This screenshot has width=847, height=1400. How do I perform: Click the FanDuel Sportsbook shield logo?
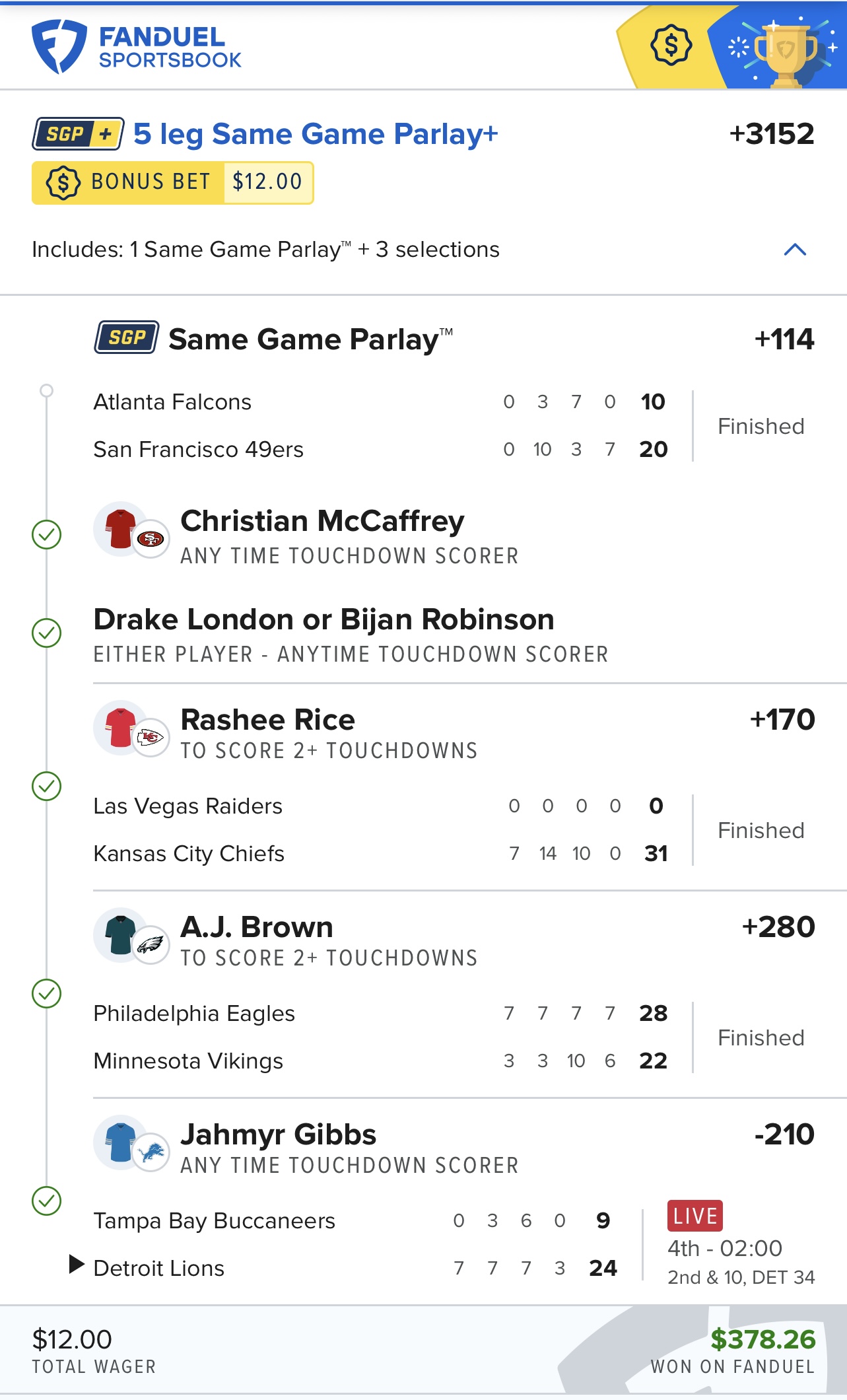click(59, 46)
